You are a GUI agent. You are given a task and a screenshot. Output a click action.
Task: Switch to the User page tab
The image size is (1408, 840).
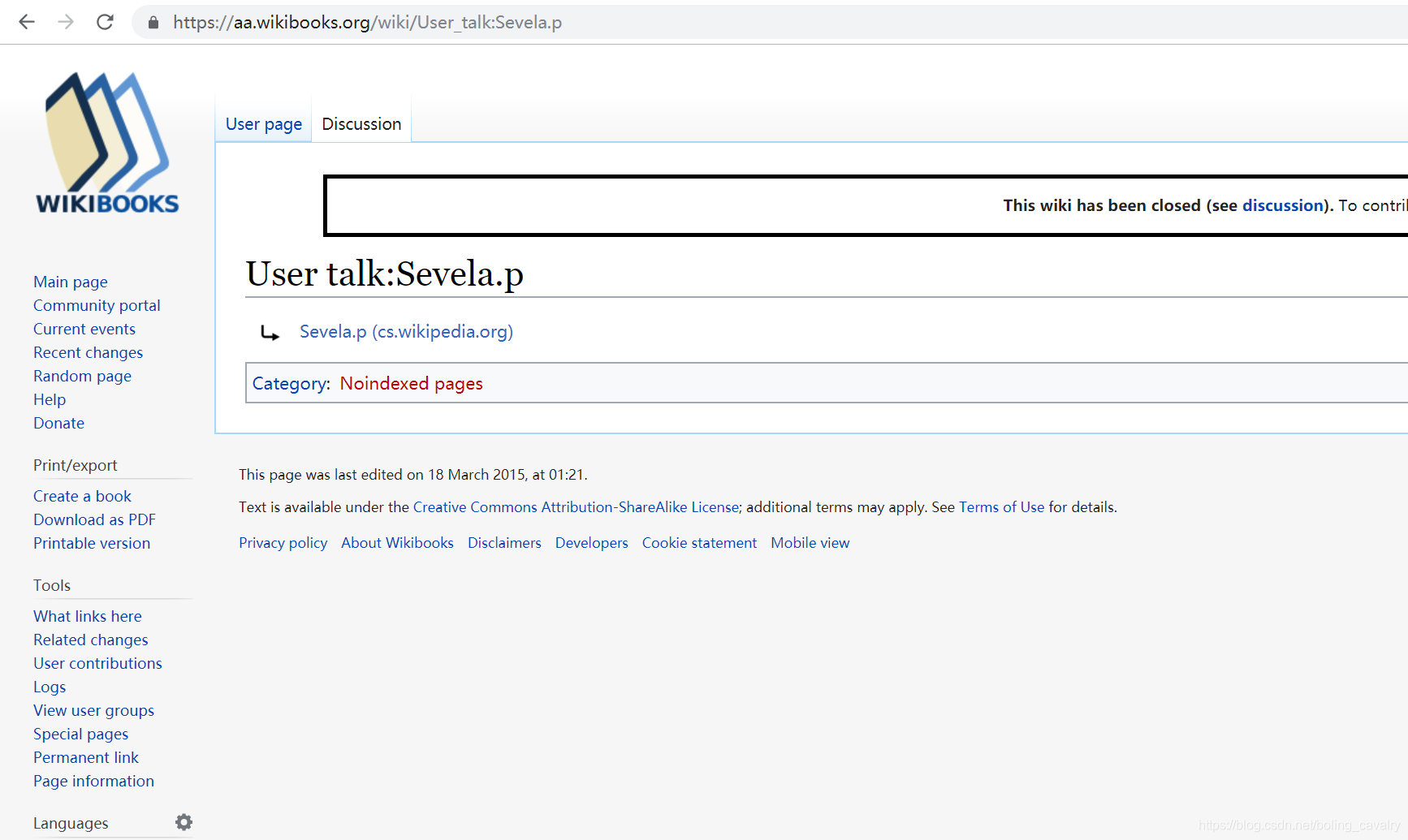[x=264, y=124]
